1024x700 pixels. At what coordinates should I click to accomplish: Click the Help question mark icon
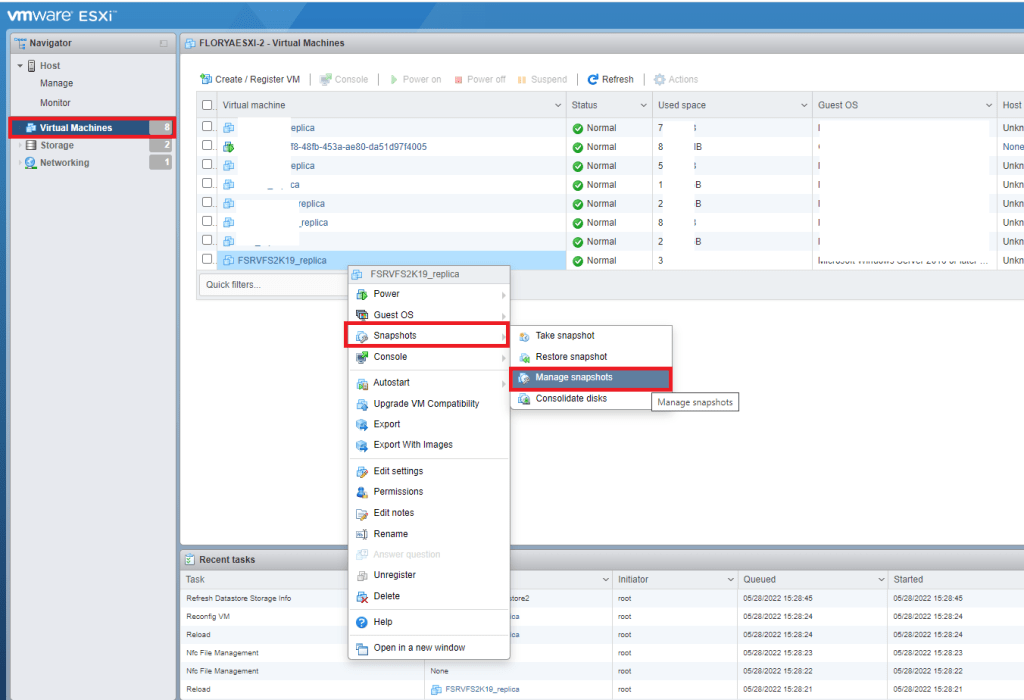363,622
